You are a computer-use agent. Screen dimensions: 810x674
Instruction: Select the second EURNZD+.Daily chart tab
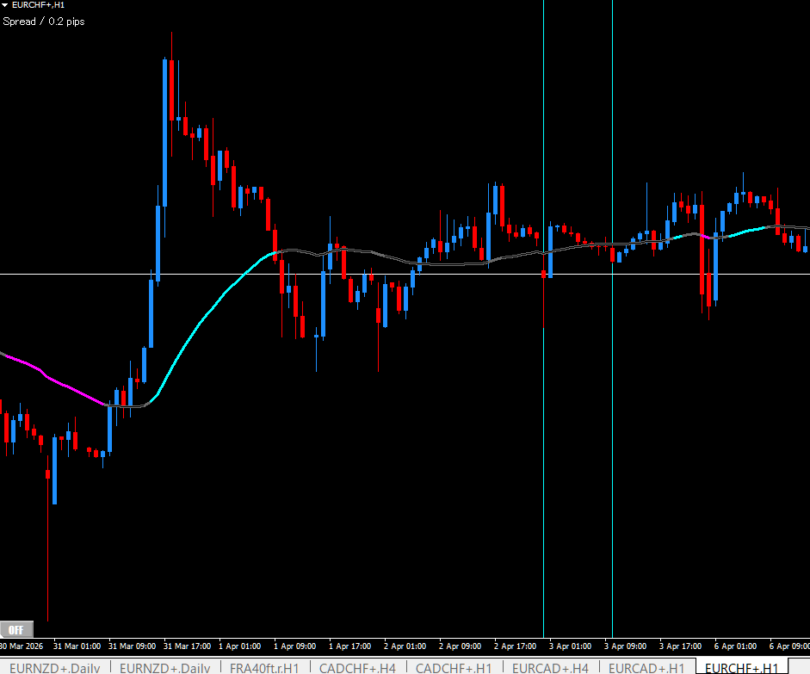tap(161, 667)
